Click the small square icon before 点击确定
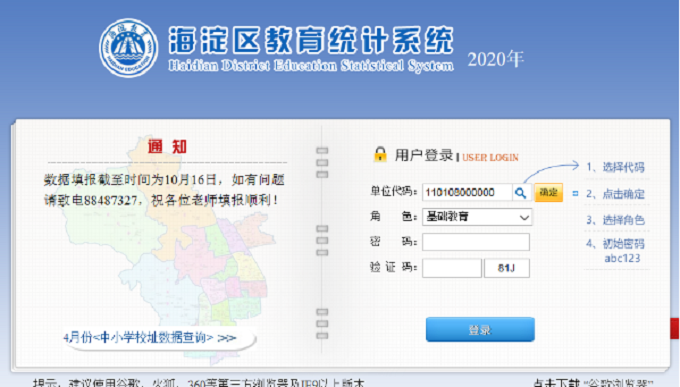The height and width of the screenshot is (387, 680). (575, 194)
